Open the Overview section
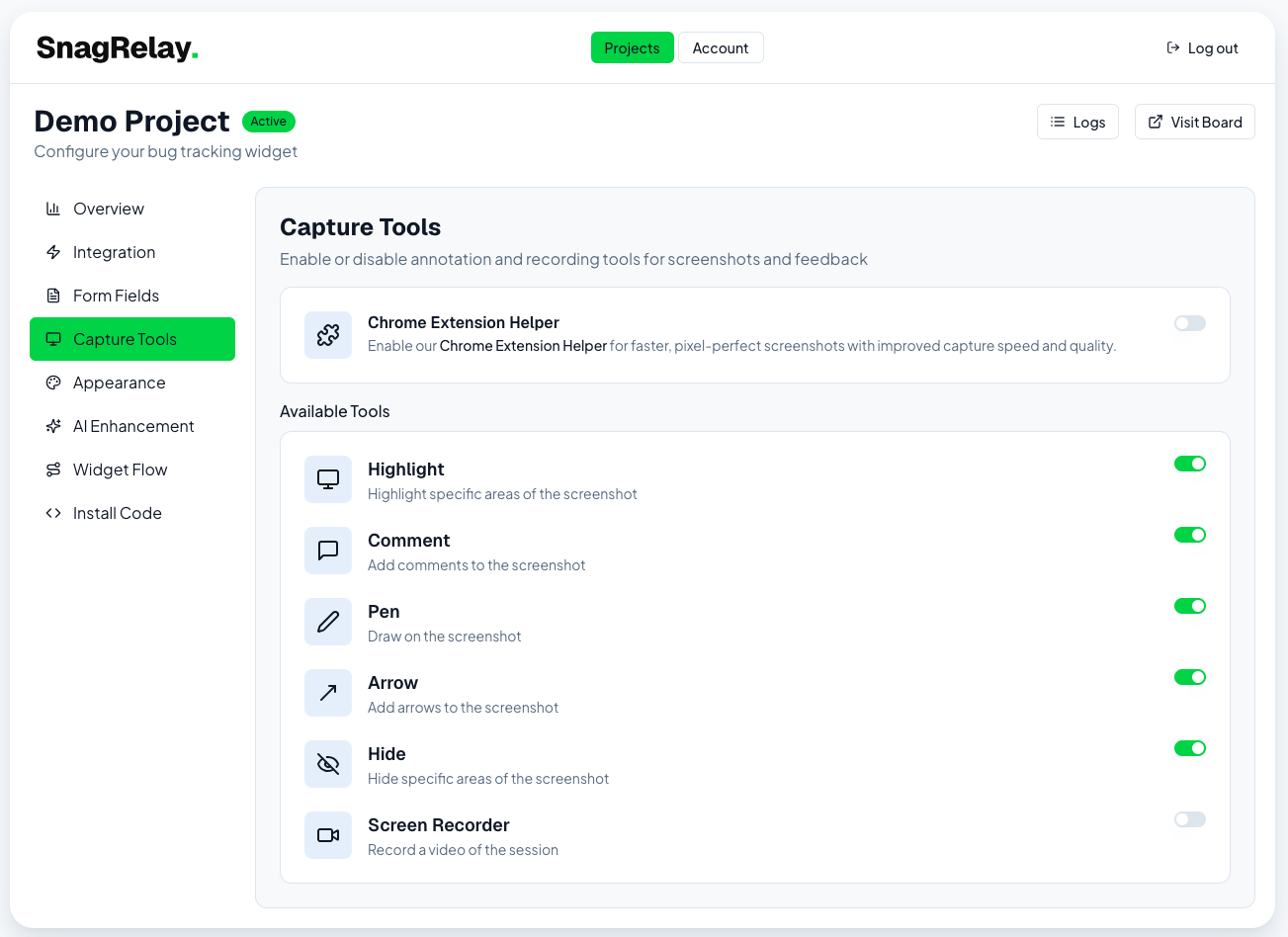This screenshot has height=937, width=1288. coord(132,209)
